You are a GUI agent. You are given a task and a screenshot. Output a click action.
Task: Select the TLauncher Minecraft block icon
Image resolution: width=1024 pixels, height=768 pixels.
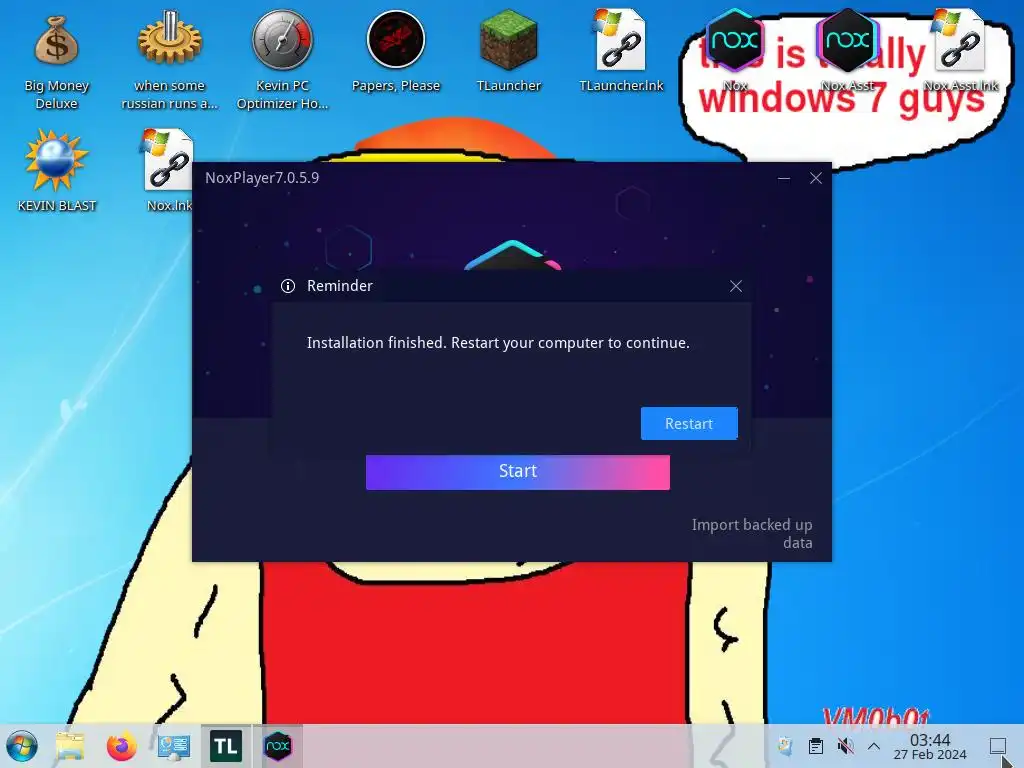[x=509, y=52]
